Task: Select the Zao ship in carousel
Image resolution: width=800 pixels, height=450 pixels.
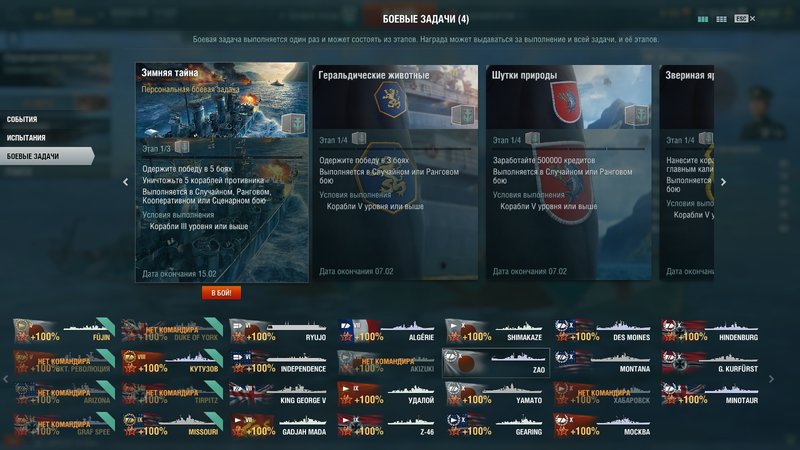Action: [495, 363]
